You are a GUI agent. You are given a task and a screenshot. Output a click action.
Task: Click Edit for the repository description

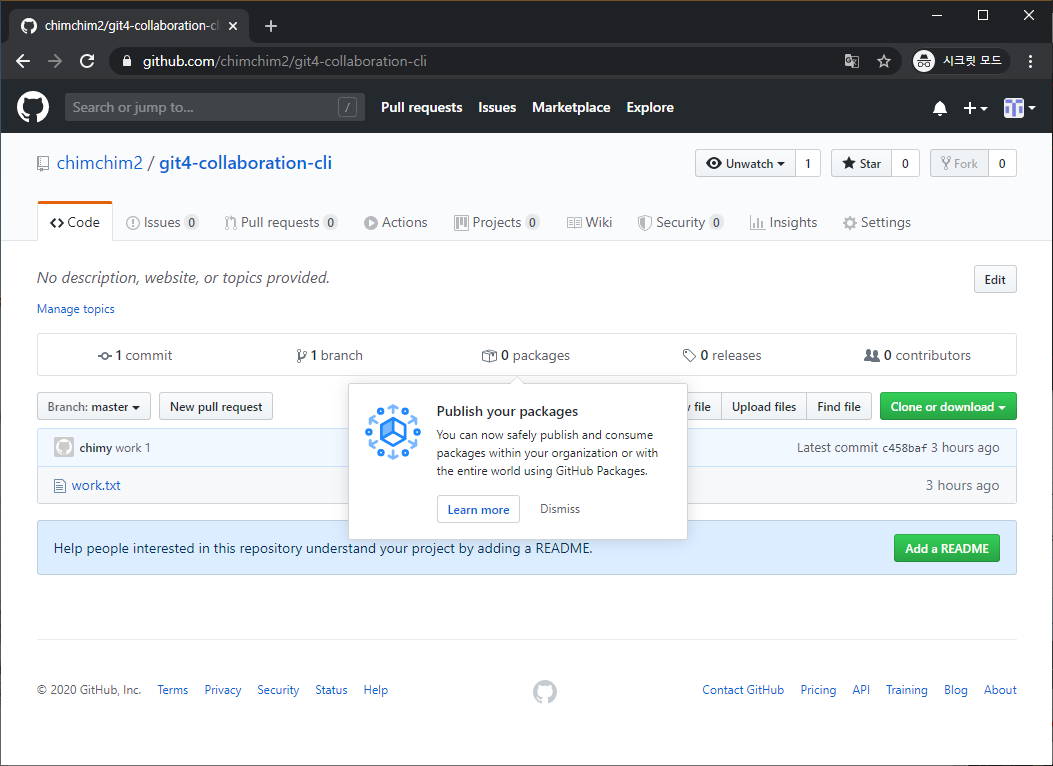click(995, 279)
